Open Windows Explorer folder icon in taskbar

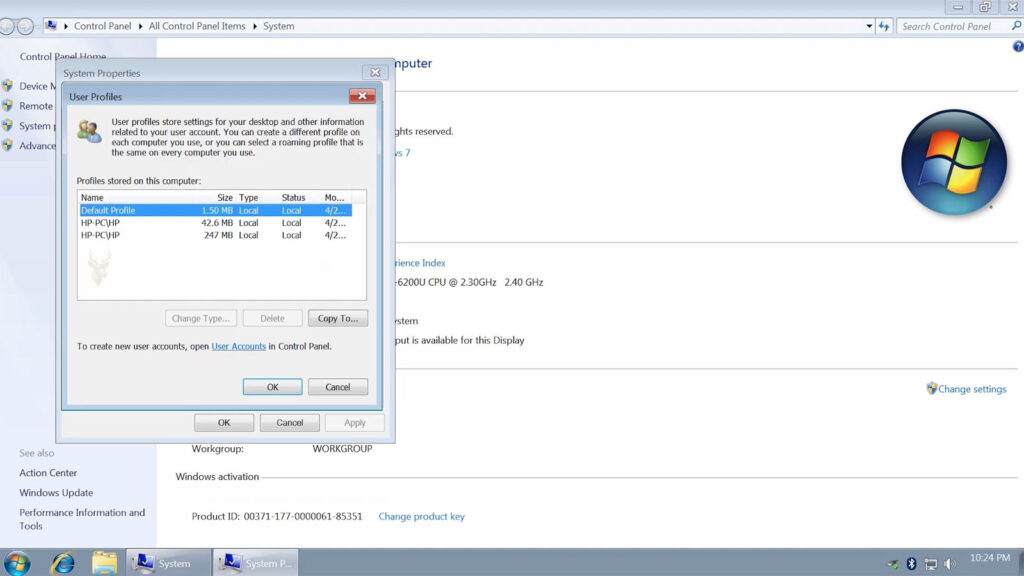point(104,563)
